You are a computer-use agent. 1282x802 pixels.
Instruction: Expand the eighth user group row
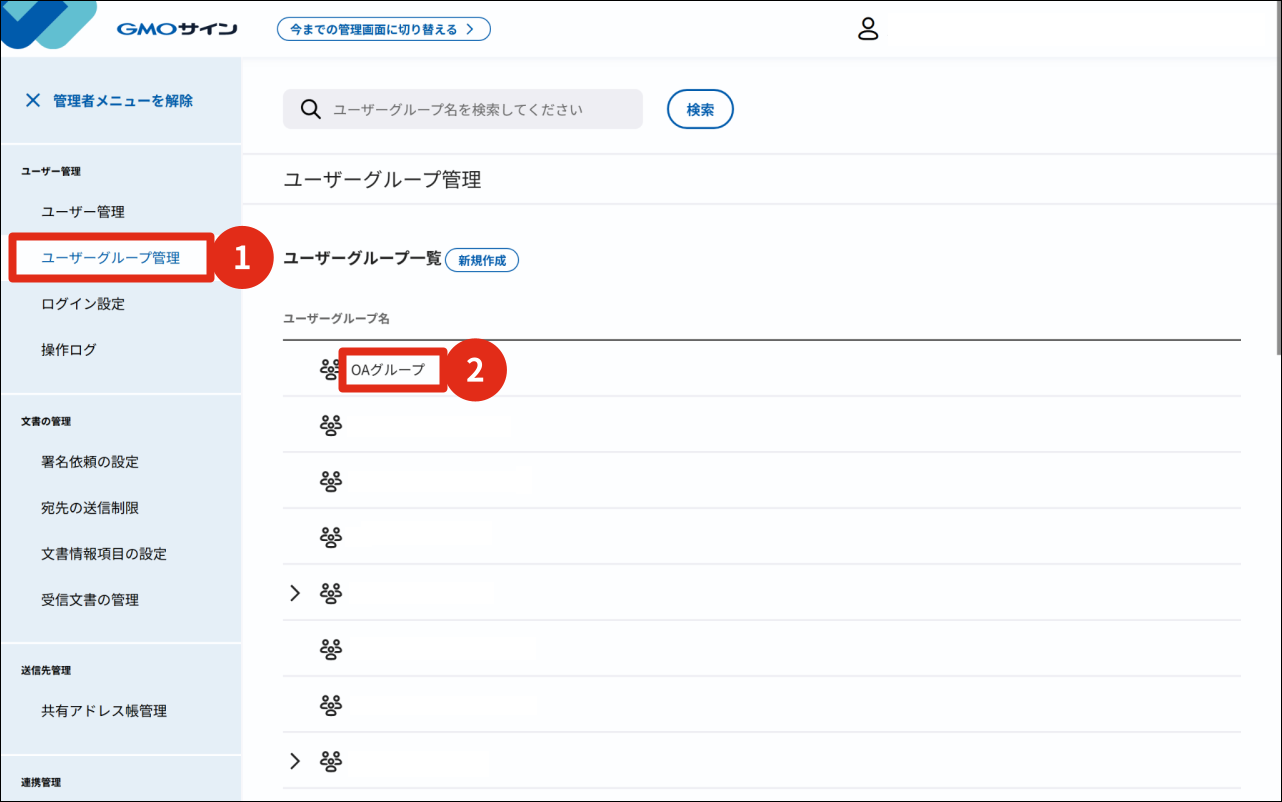click(294, 761)
